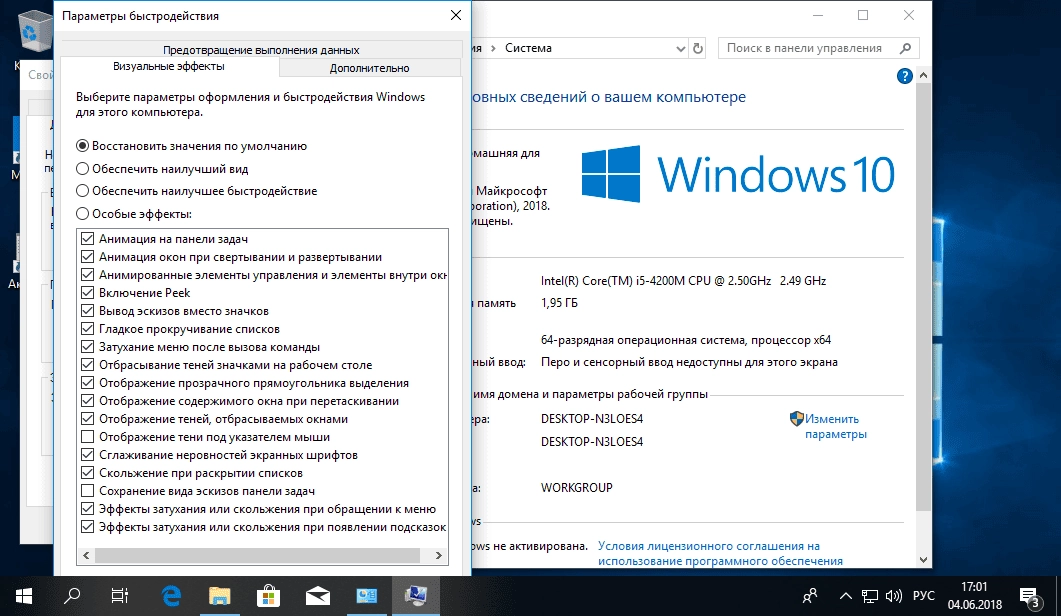The image size is (1061, 616).
Task: Open Control Panel help question icon
Action: [x=905, y=76]
